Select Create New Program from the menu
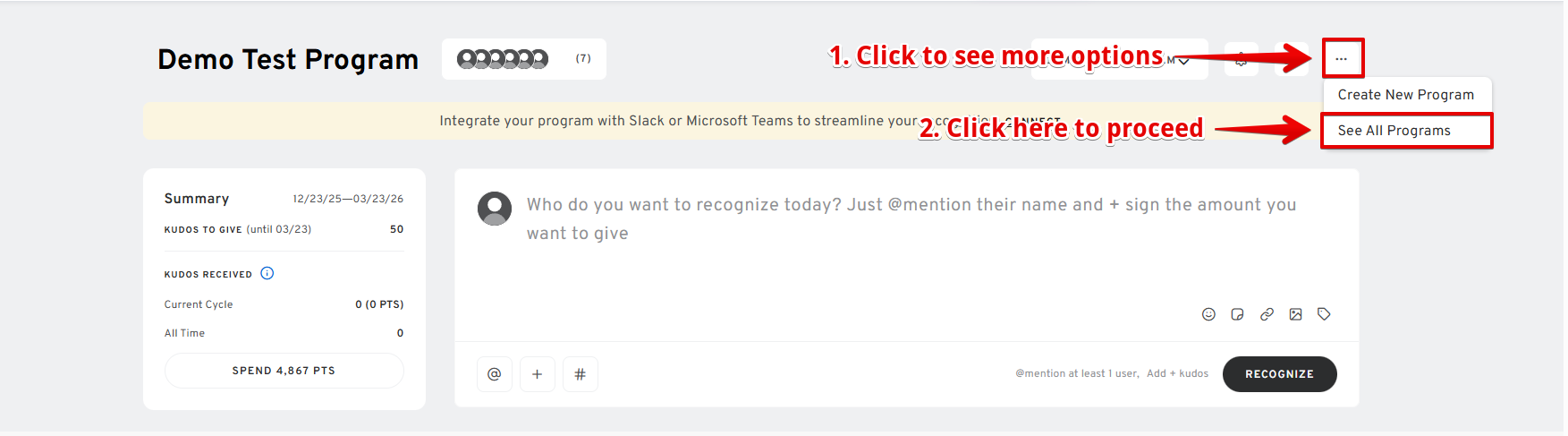The height and width of the screenshot is (436, 1568). [x=1405, y=95]
